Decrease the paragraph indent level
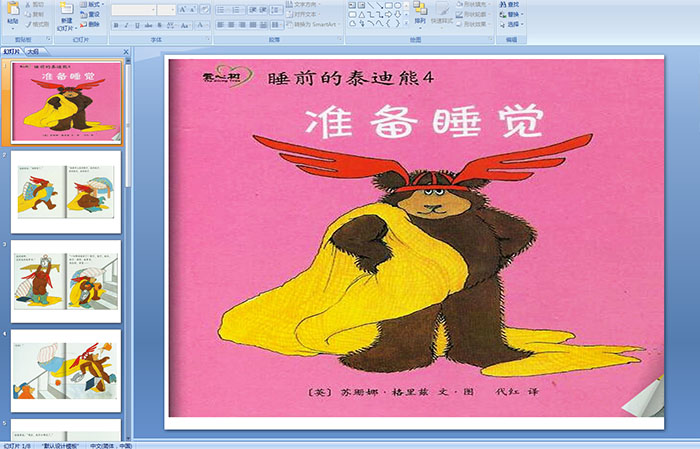This screenshot has height=449, width=700. click(252, 9)
